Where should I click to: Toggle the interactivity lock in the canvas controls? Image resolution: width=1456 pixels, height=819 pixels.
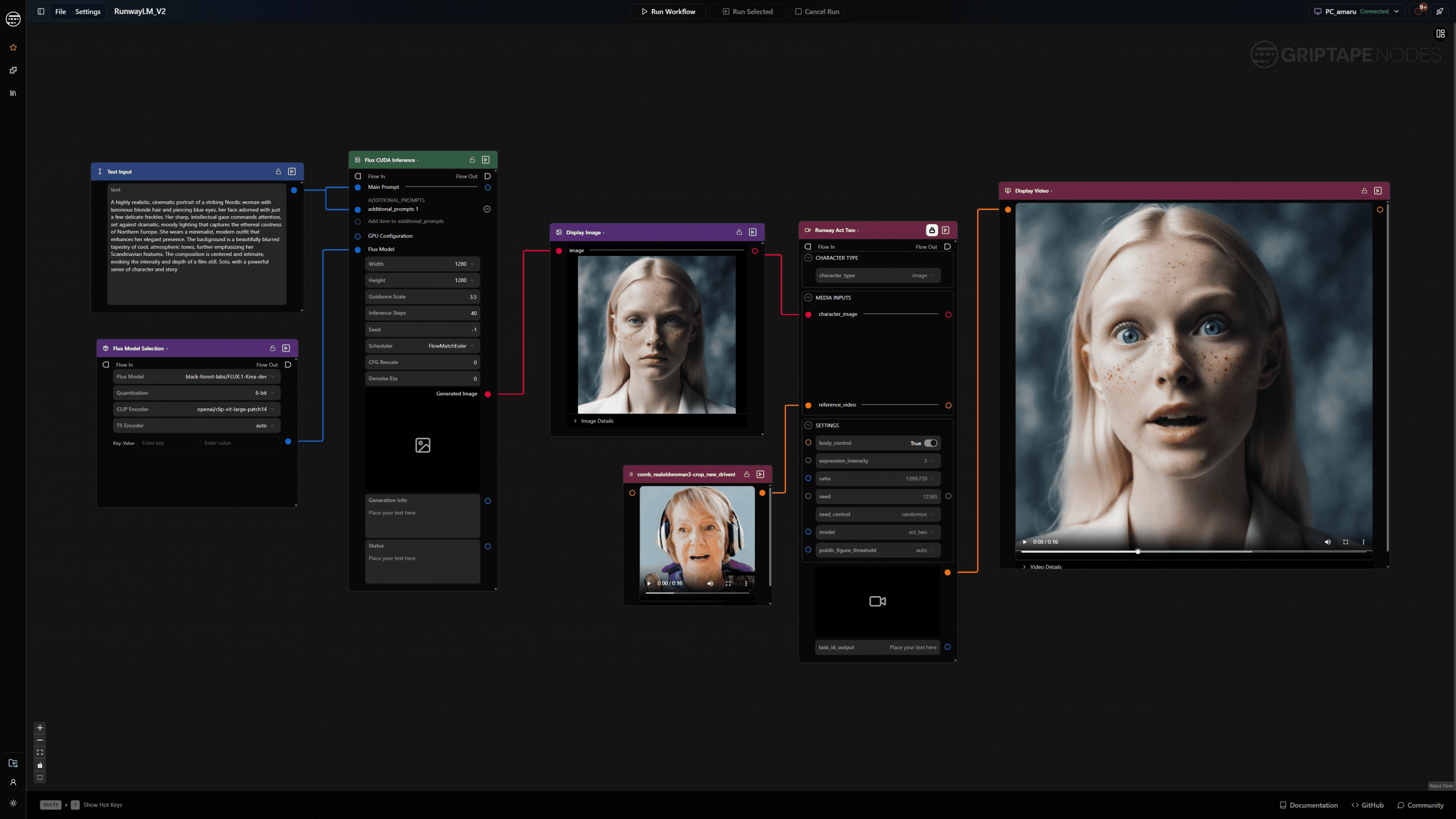pos(40,765)
